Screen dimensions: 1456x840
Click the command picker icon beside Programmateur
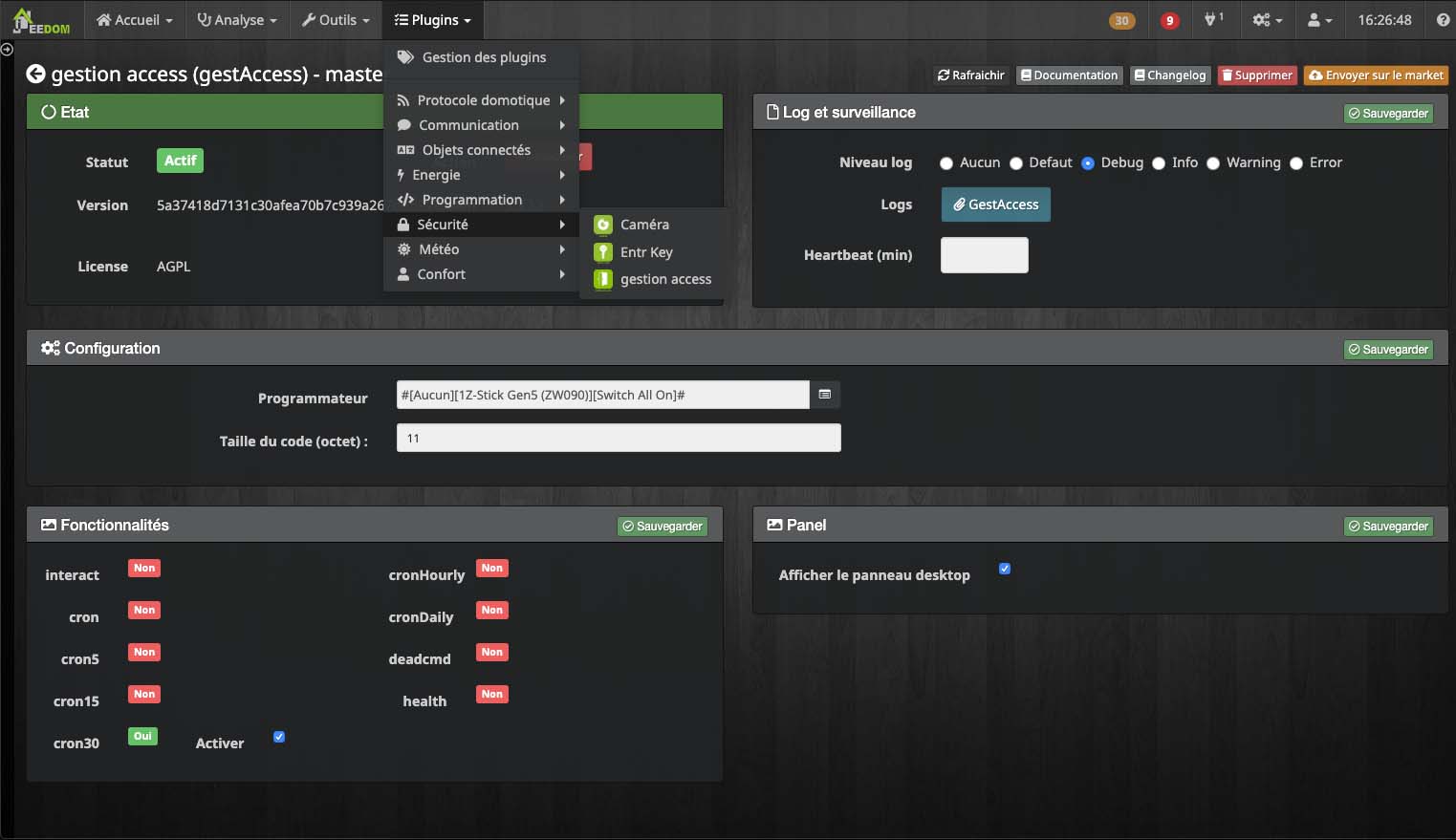(x=825, y=395)
